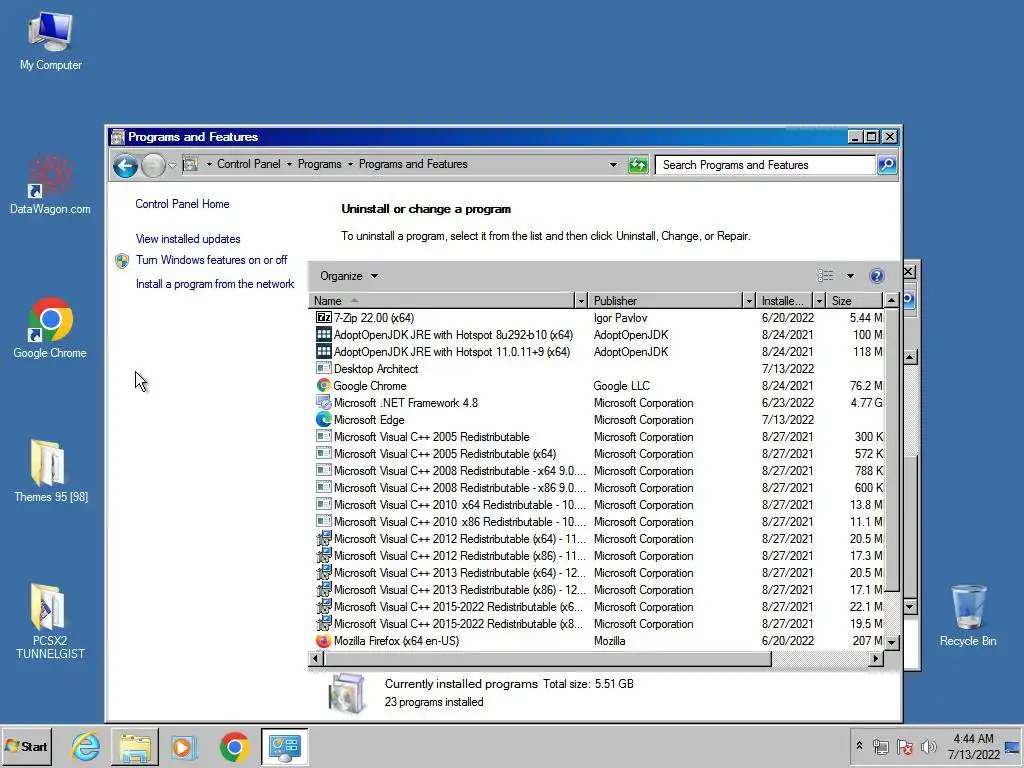Select AdoptOpenJDK JRE with Hotspot 8u292-b10 row
Screen dimensions: 1024x768
pos(596,334)
